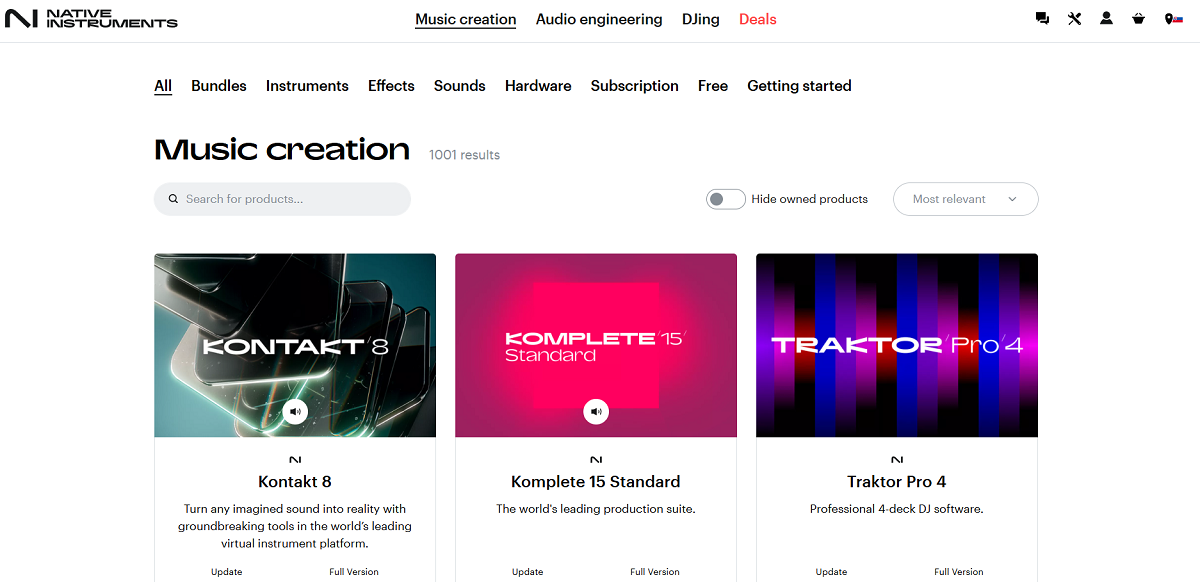Image resolution: width=1200 pixels, height=582 pixels.
Task: Play the Kontakt 8 audio preview speaker icon
Action: coord(295,411)
